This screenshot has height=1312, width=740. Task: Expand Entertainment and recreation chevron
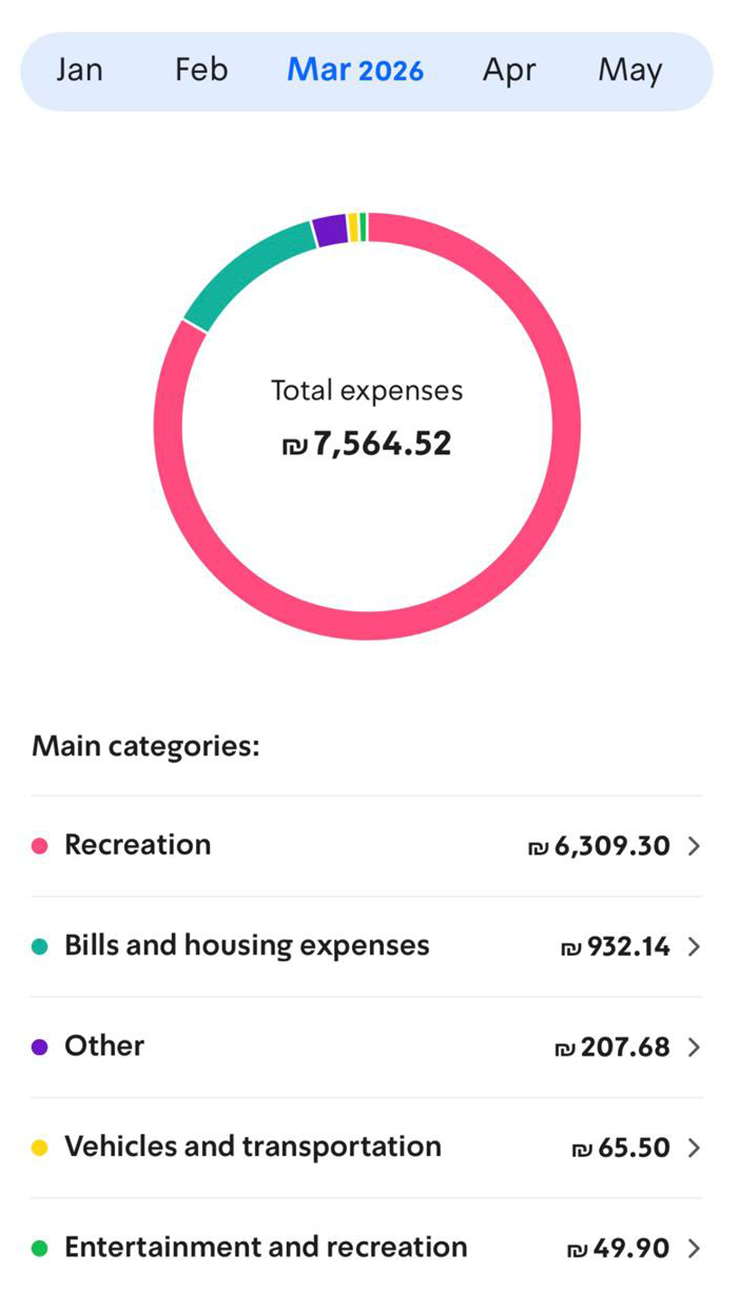coord(694,1248)
